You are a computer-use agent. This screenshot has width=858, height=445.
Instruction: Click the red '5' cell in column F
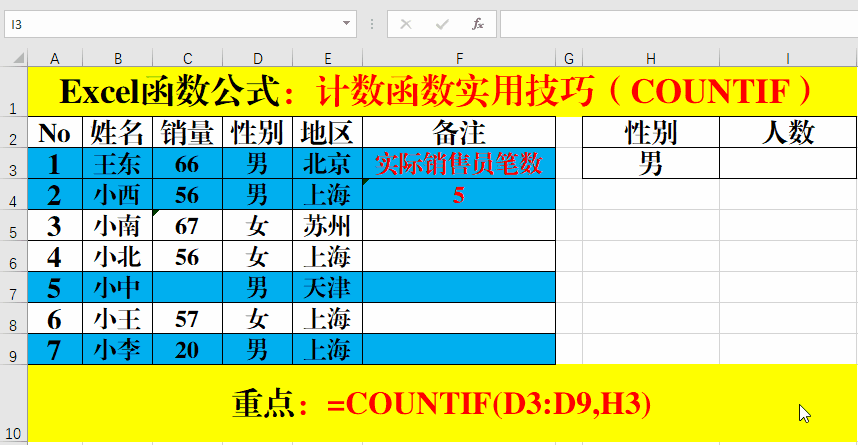tap(459, 194)
